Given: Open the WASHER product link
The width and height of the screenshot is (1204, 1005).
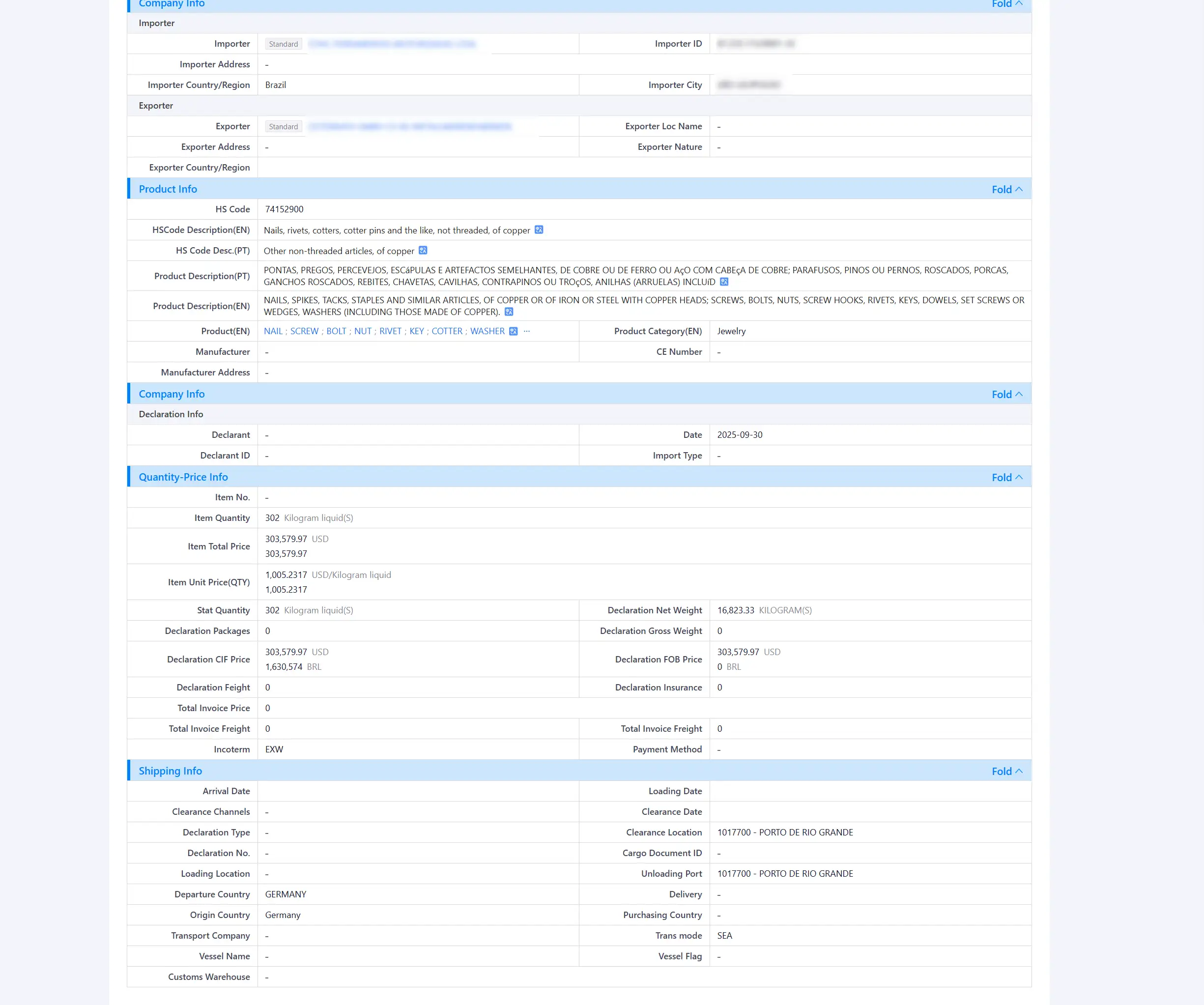Looking at the screenshot, I should 487,331.
